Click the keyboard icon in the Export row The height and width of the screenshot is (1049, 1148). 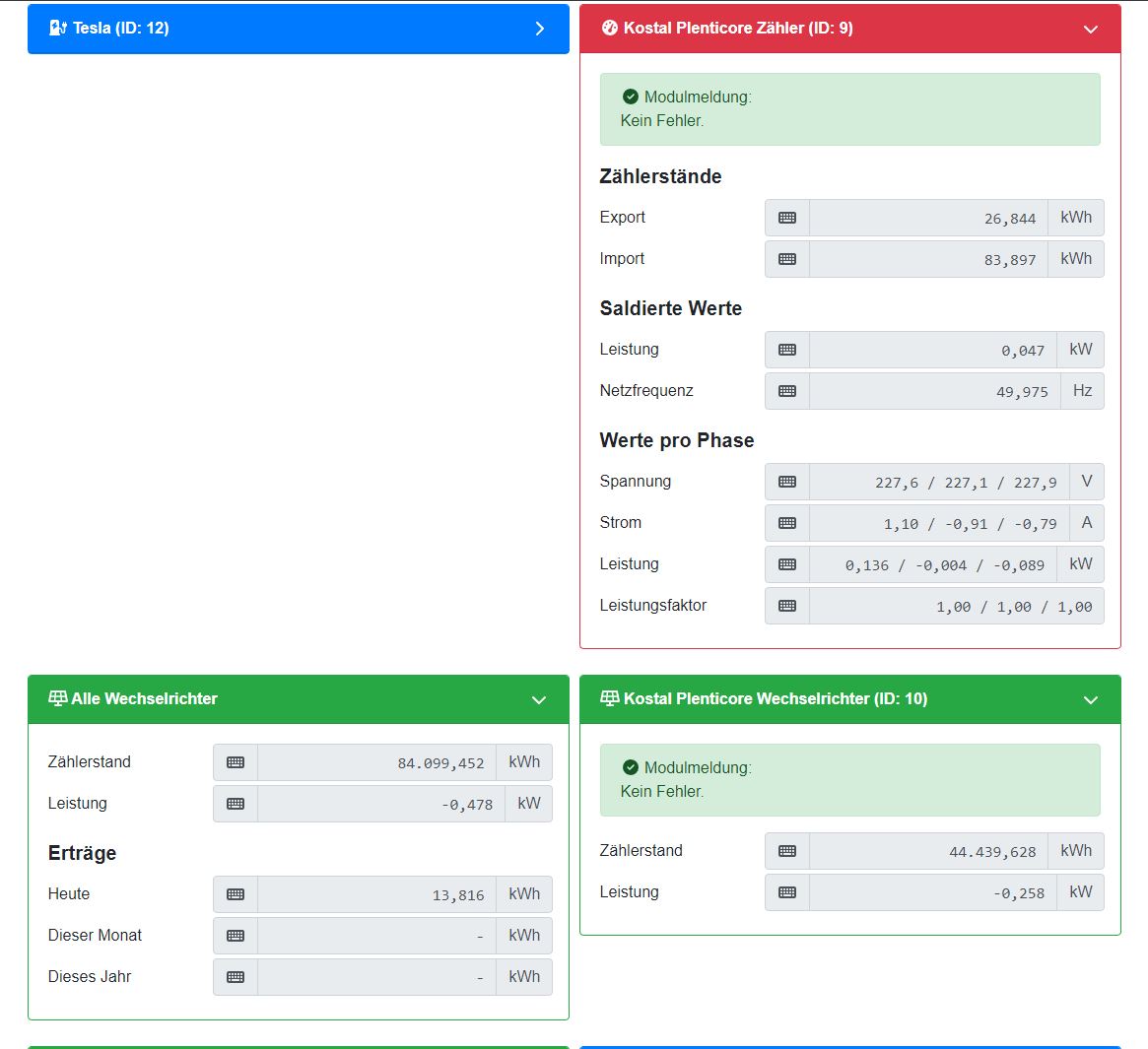(787, 218)
